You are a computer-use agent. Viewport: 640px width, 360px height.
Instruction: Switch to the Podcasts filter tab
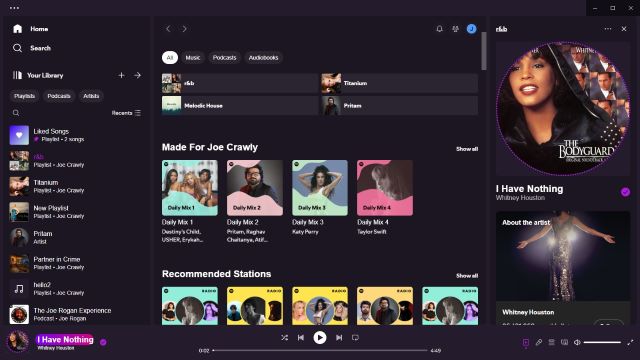point(224,58)
